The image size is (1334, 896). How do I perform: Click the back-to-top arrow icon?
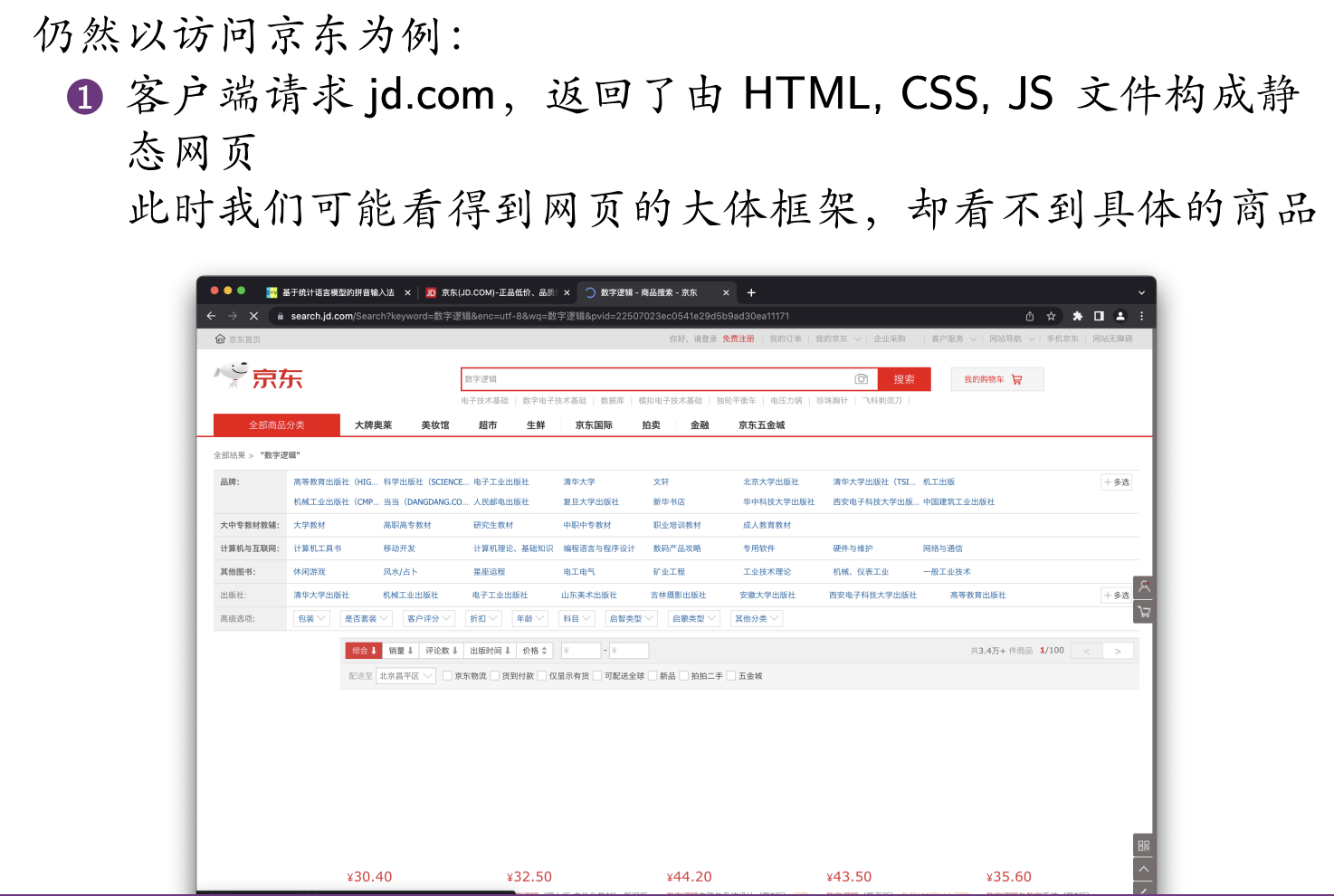pos(1143,869)
